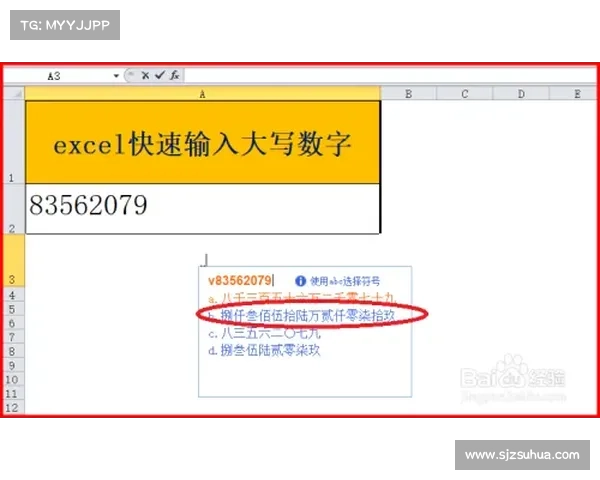600x480 pixels.
Task: Click the www.sjzsuhua.com link
Action: click(x=522, y=455)
